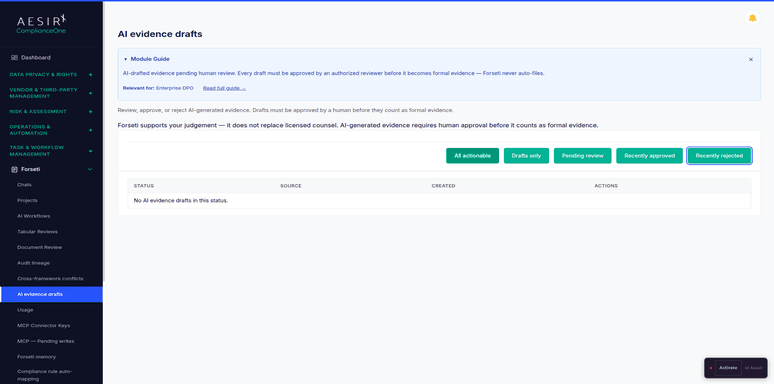Click the SOURCE column header
The height and width of the screenshot is (384, 774).
click(x=291, y=186)
